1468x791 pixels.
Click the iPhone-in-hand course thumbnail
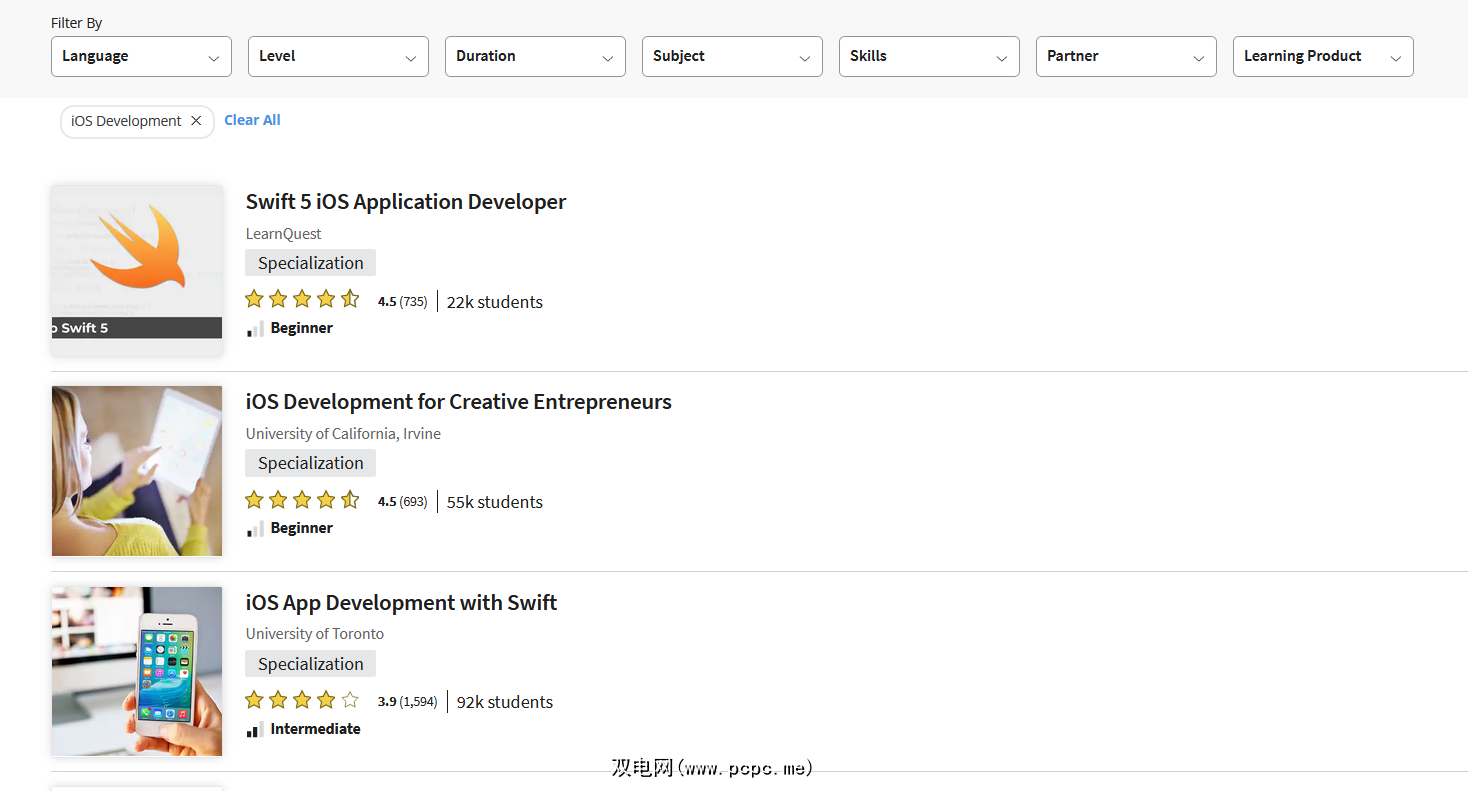(137, 671)
